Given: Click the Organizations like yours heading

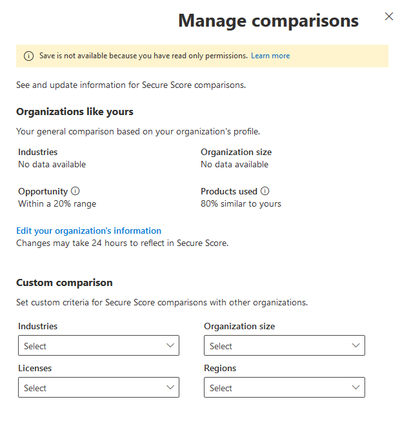Looking at the screenshot, I should [75, 112].
